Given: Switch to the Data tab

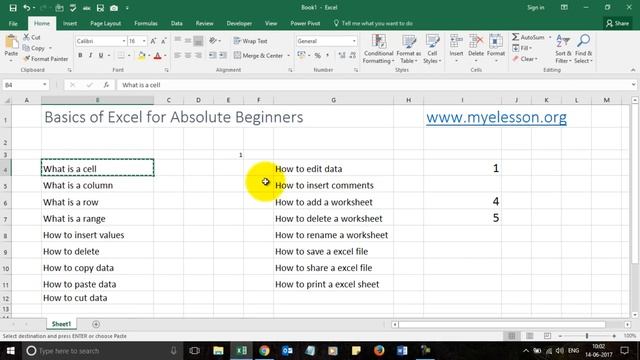Looking at the screenshot, I should [176, 24].
